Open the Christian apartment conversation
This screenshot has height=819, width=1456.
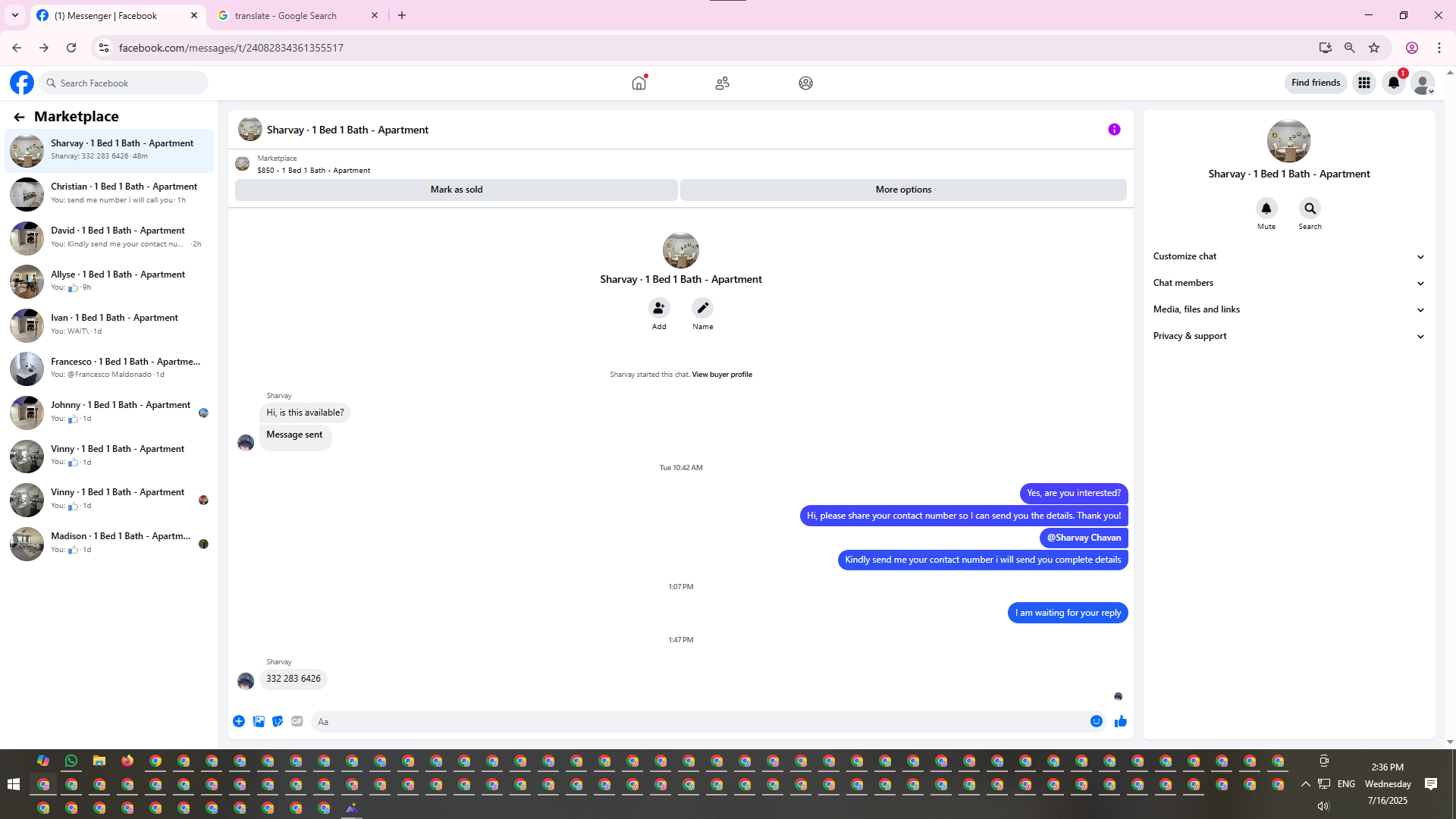(x=109, y=193)
